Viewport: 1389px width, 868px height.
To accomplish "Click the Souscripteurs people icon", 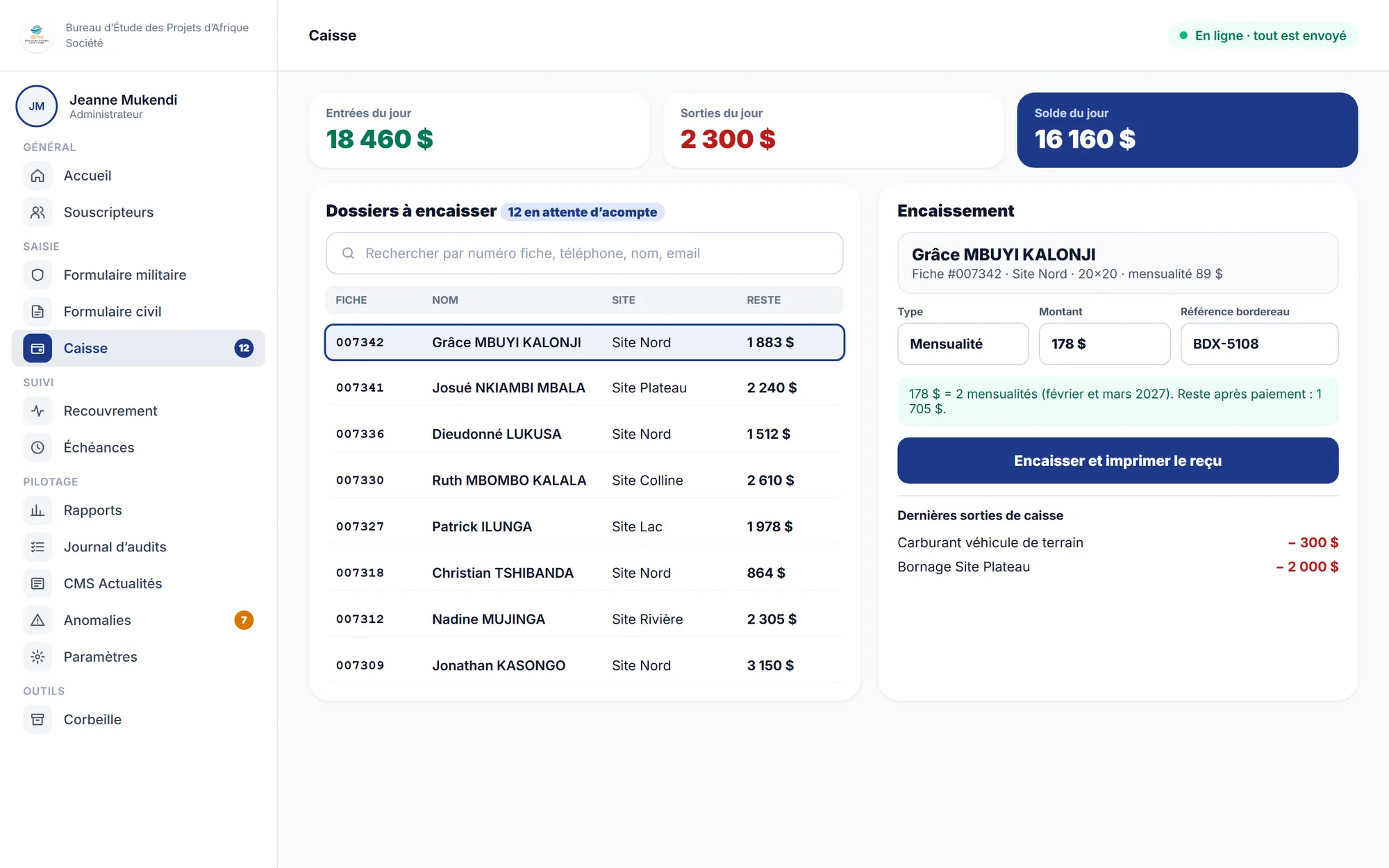I will coord(38,212).
